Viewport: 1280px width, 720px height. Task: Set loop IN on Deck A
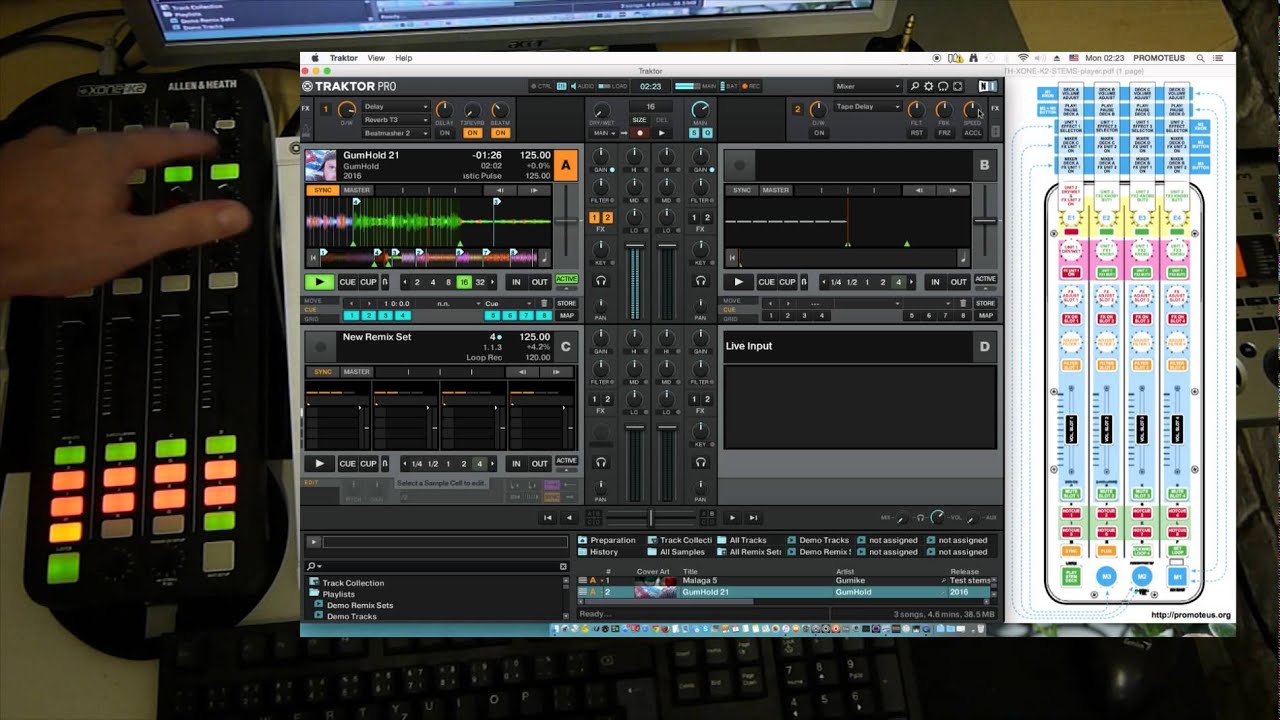516,282
